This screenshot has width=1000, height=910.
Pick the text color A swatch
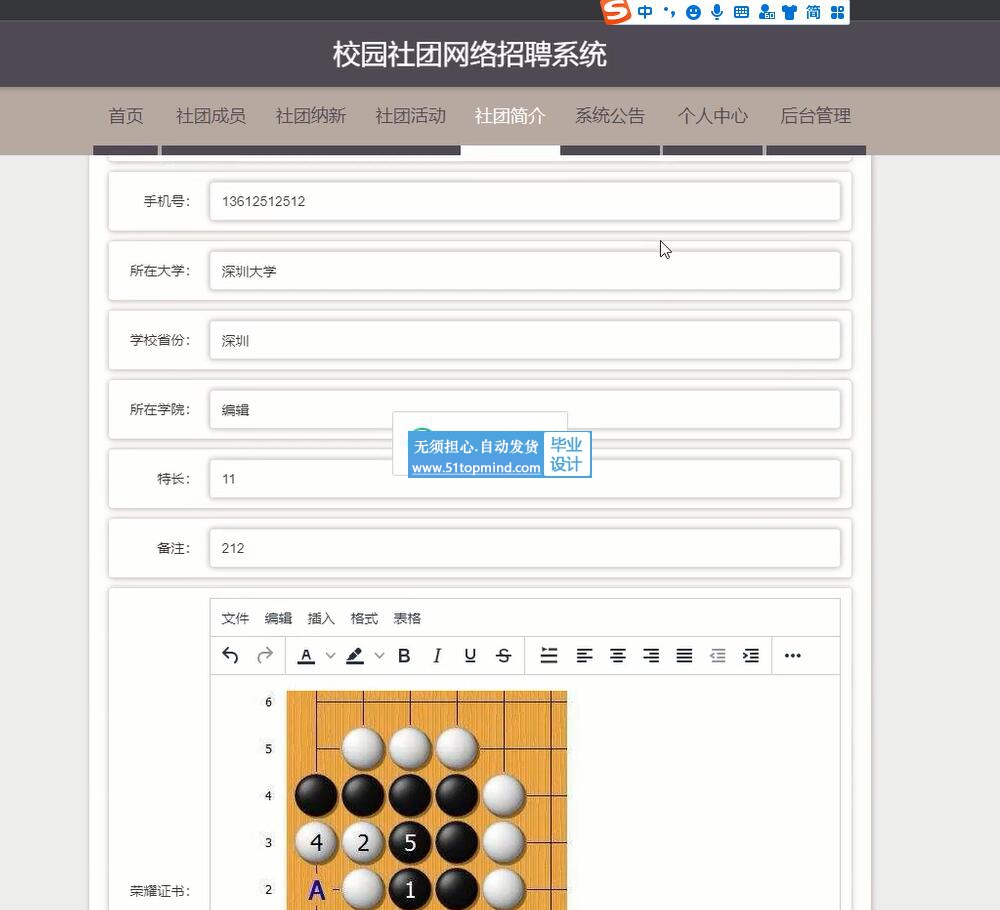[306, 656]
